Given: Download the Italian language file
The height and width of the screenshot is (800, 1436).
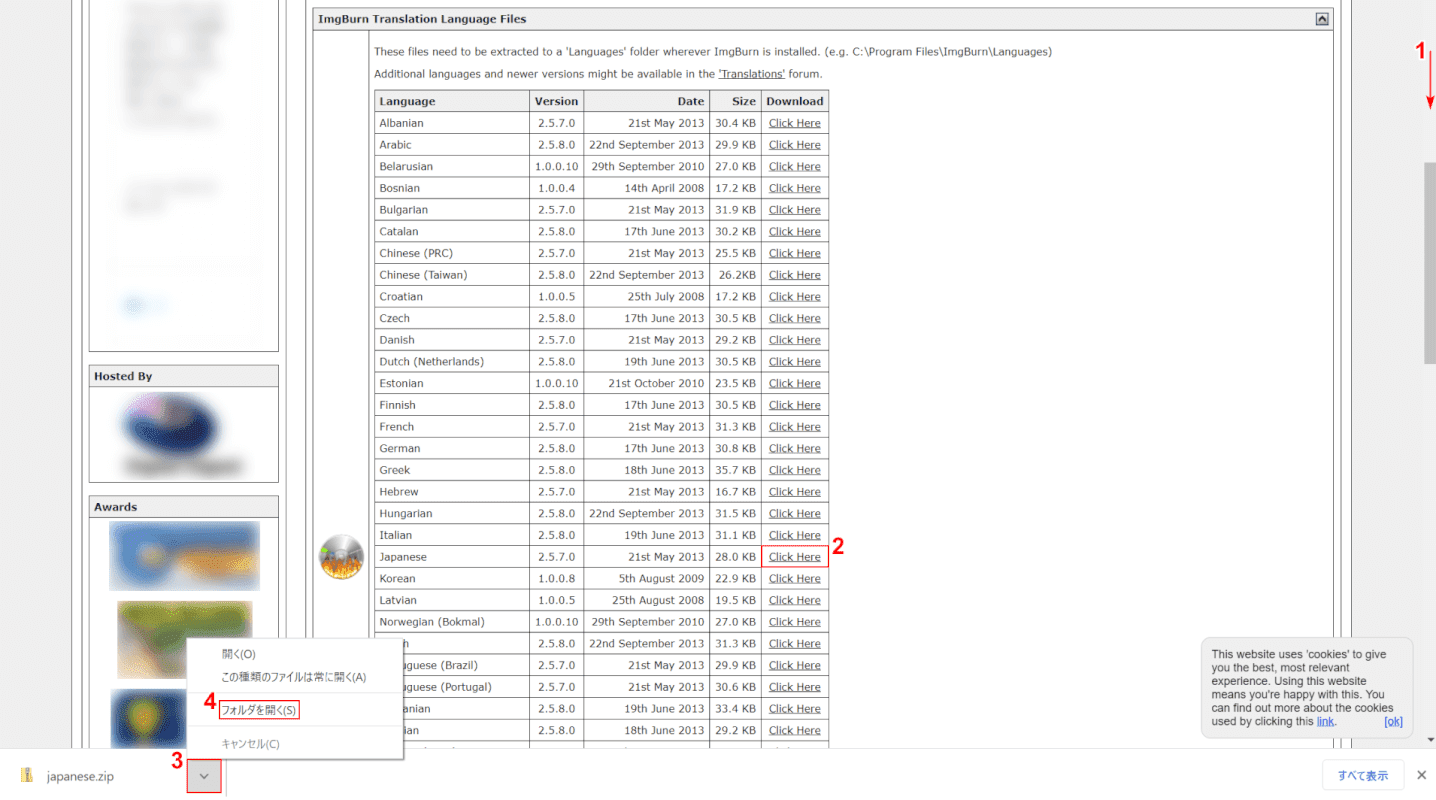Looking at the screenshot, I should point(795,535).
